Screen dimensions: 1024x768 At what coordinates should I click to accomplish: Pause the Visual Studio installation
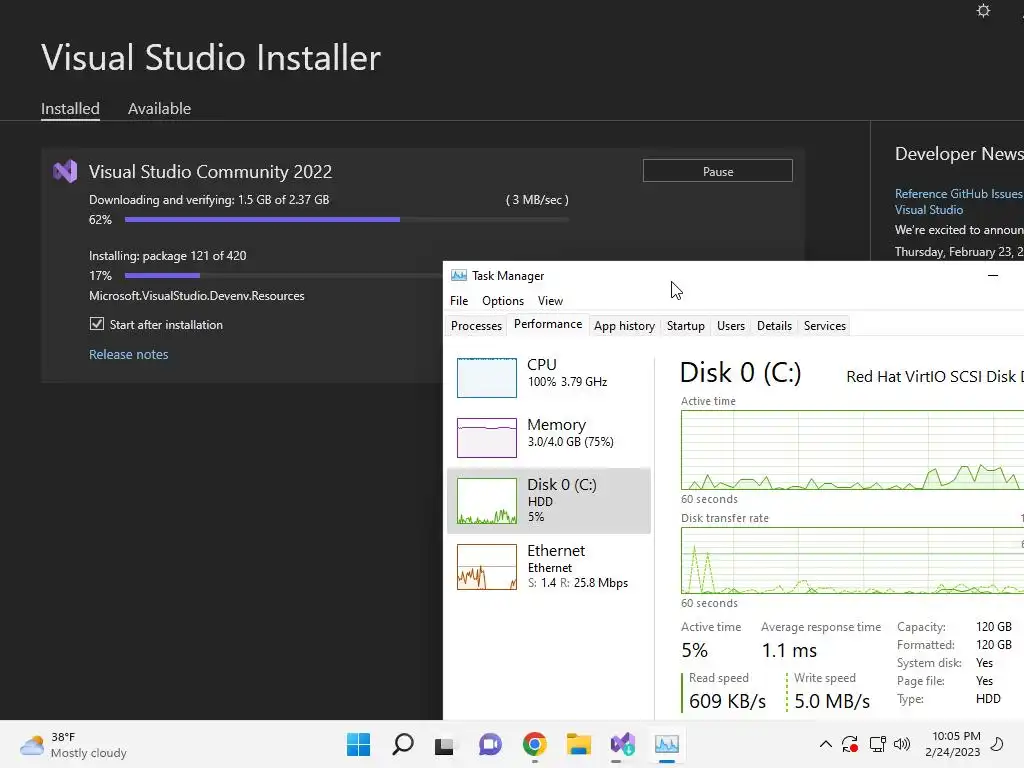click(x=717, y=171)
